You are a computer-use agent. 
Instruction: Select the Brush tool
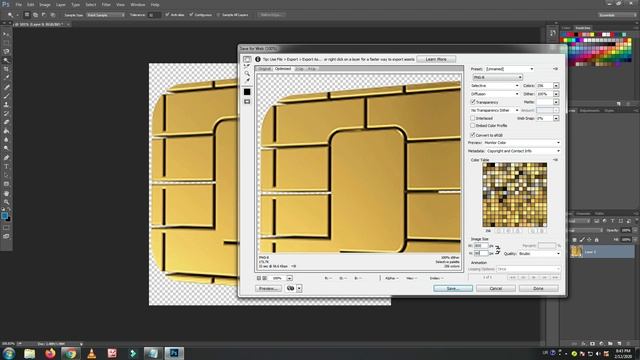tap(6, 96)
